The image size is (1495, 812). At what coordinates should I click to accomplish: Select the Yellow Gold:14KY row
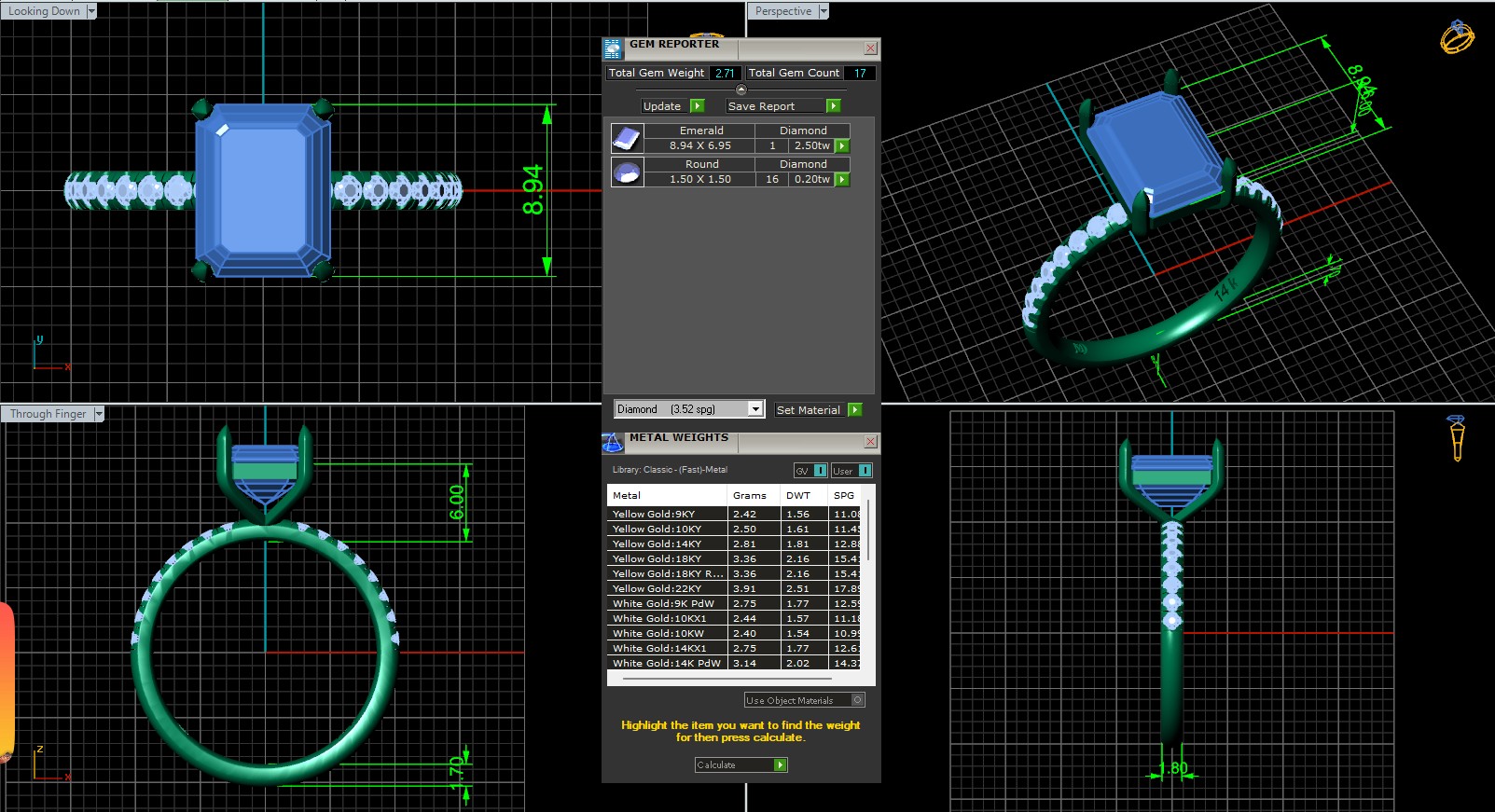tap(666, 544)
